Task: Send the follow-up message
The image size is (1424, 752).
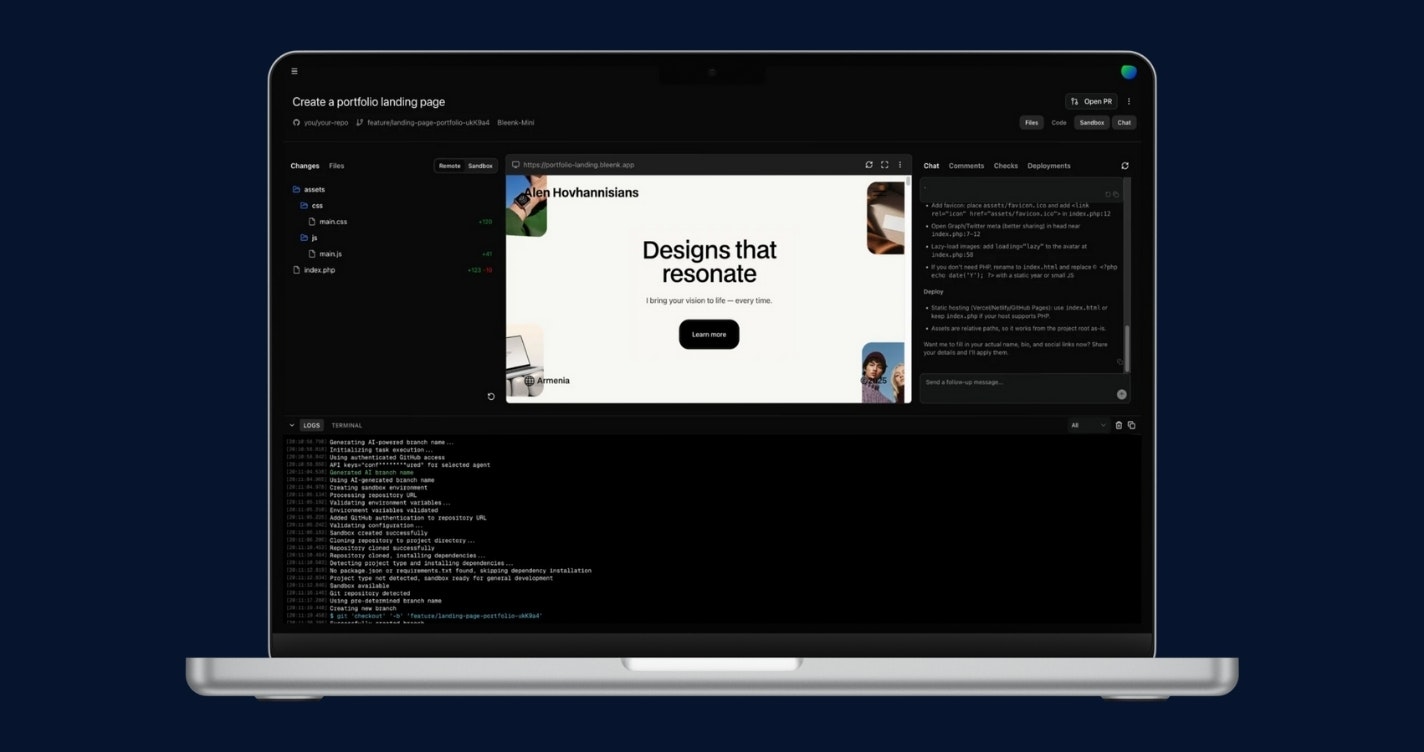Action: (1121, 394)
